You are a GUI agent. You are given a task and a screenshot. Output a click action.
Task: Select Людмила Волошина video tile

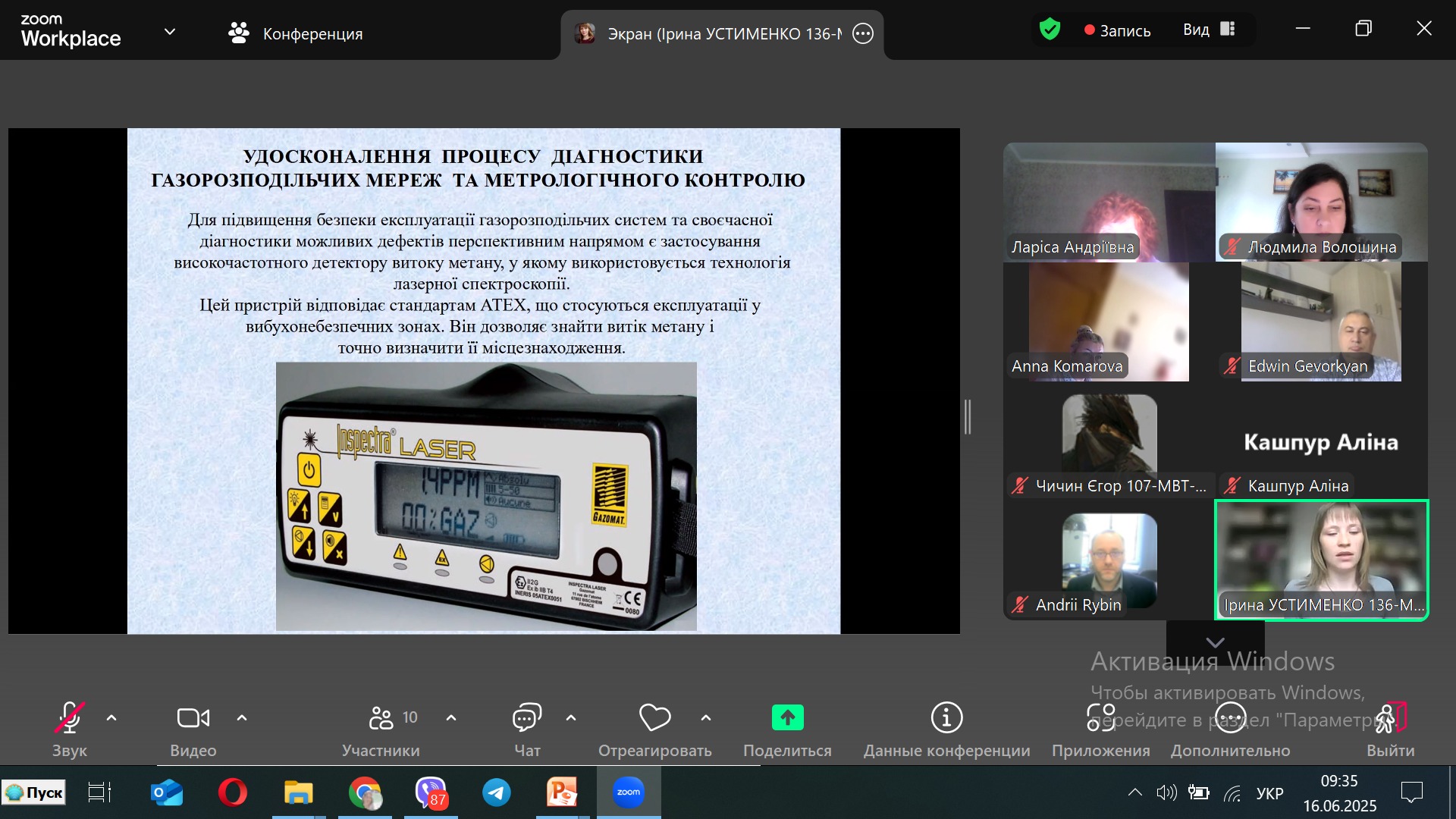(1322, 202)
